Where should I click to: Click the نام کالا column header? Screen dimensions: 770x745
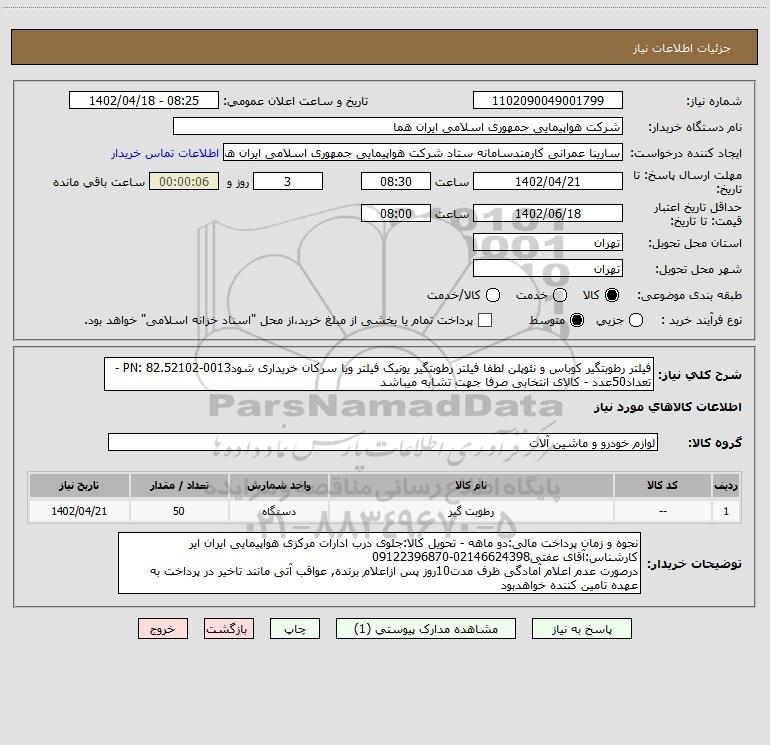tap(471, 486)
